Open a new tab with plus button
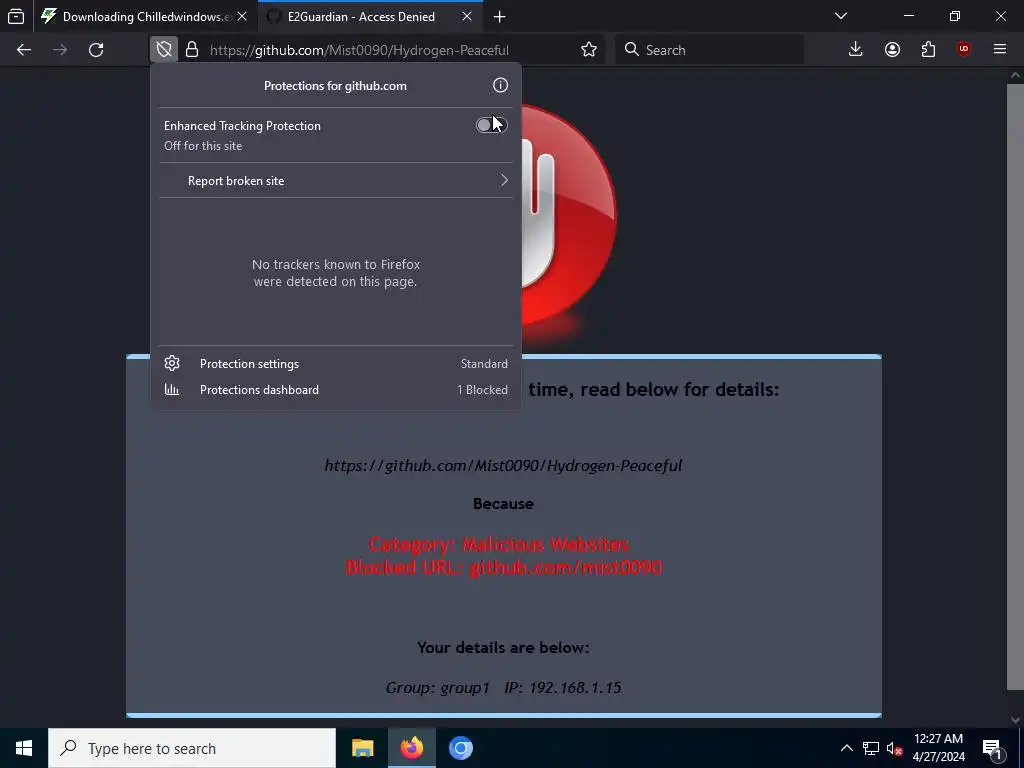The height and width of the screenshot is (768, 1024). tap(500, 16)
